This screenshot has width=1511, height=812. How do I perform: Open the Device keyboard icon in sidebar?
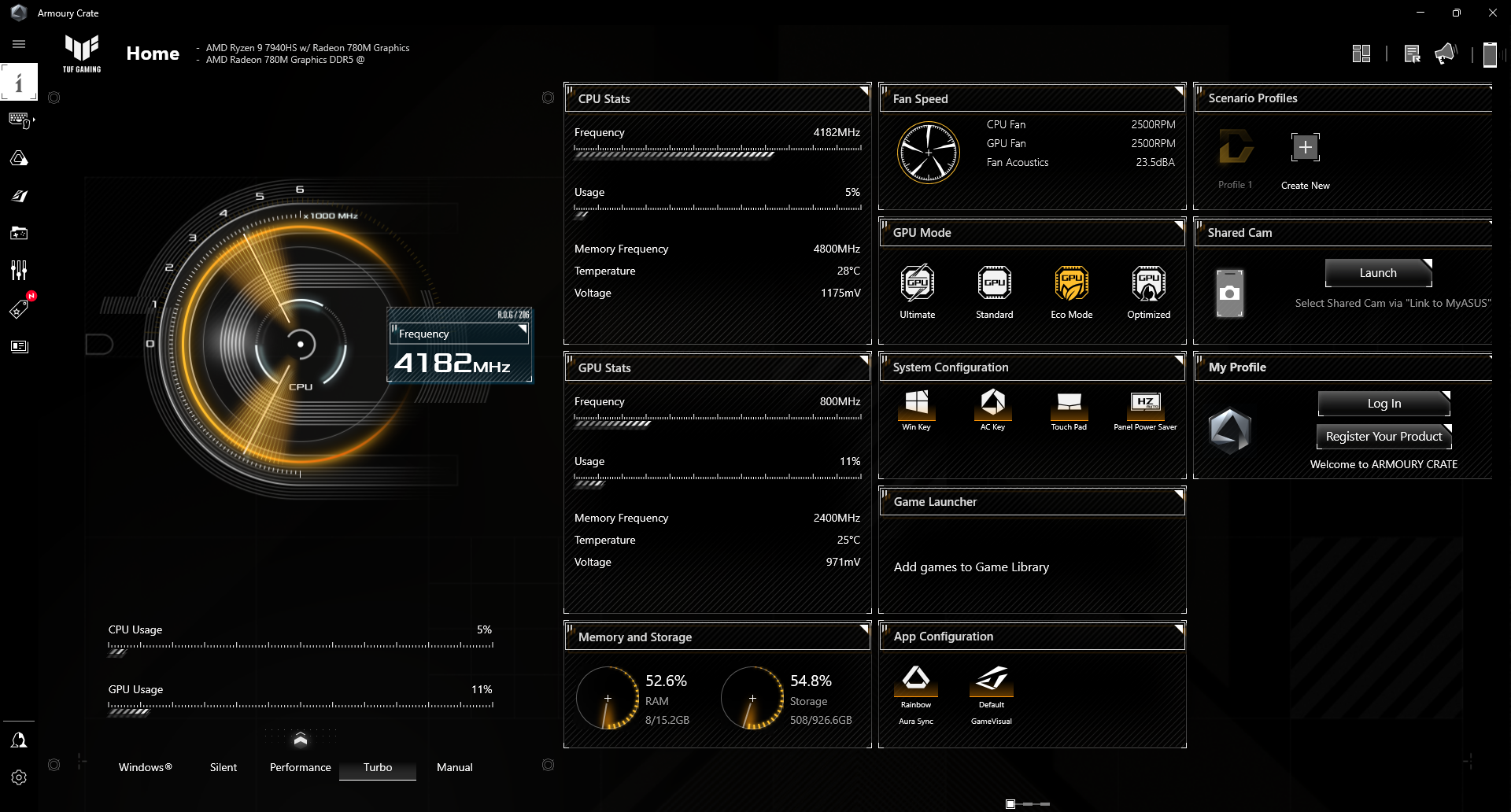coord(20,120)
